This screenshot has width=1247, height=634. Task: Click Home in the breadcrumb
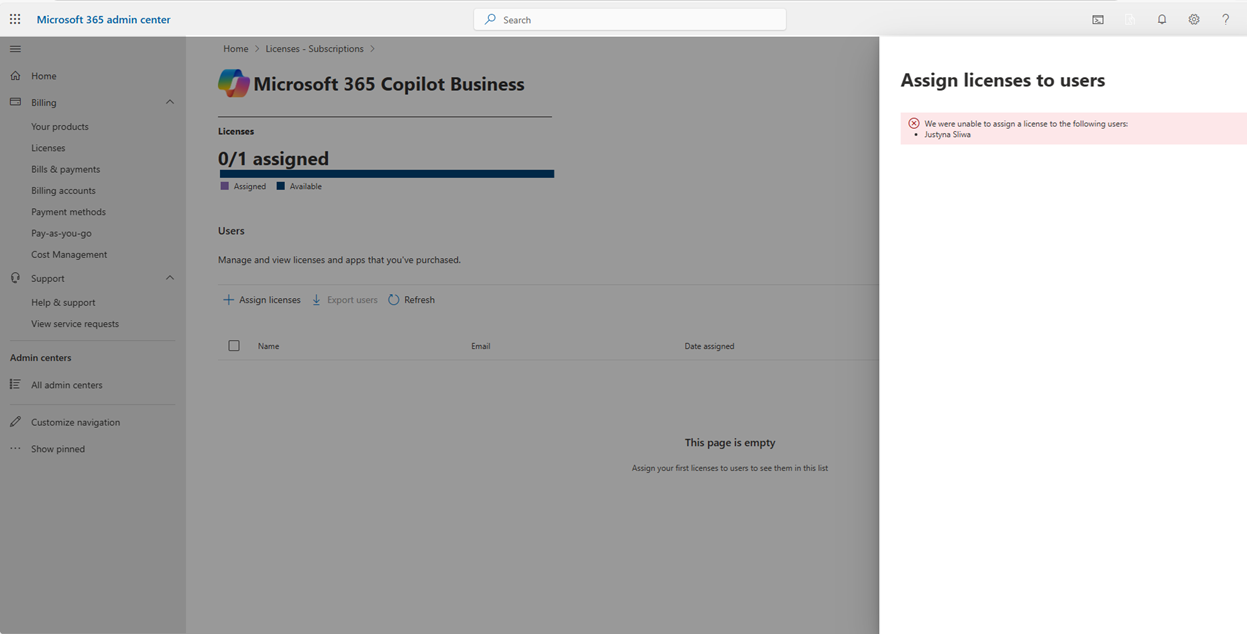pos(236,49)
